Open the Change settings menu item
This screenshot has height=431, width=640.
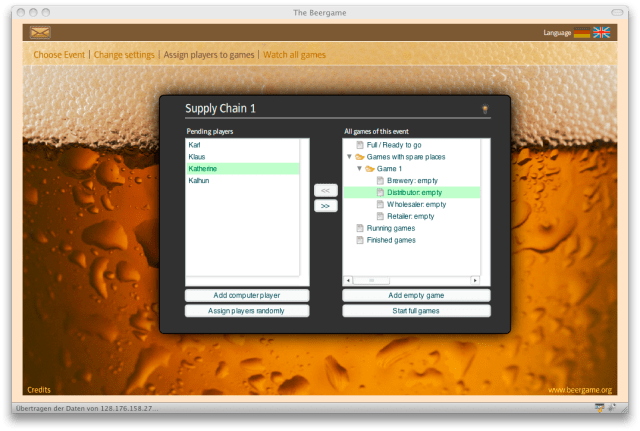click(x=125, y=54)
